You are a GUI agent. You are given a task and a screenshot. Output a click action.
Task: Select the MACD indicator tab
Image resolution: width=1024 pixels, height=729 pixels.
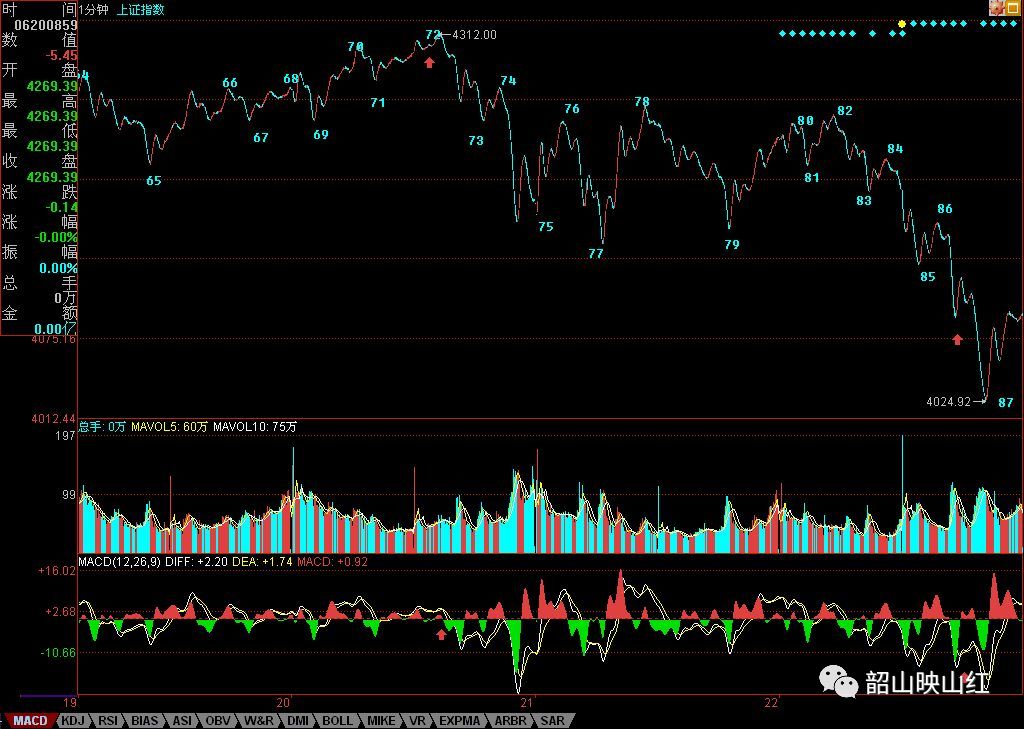(30, 721)
